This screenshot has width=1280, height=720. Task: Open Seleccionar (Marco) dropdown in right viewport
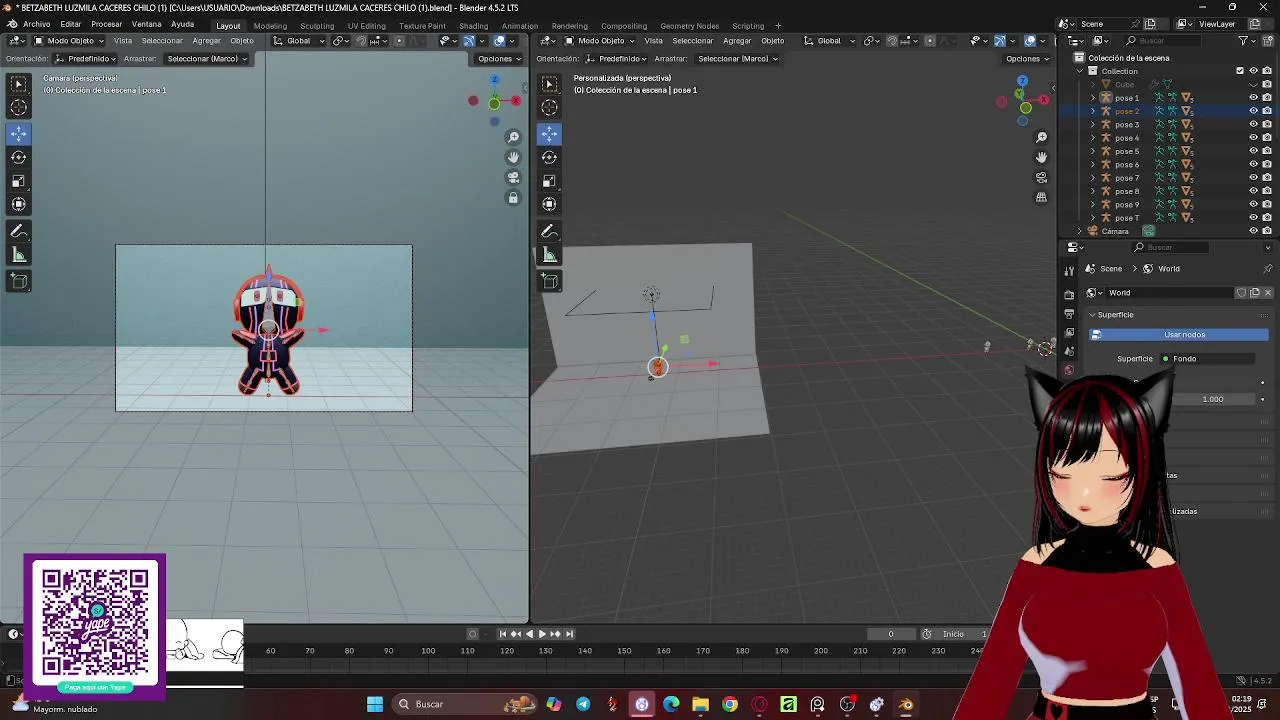click(736, 59)
